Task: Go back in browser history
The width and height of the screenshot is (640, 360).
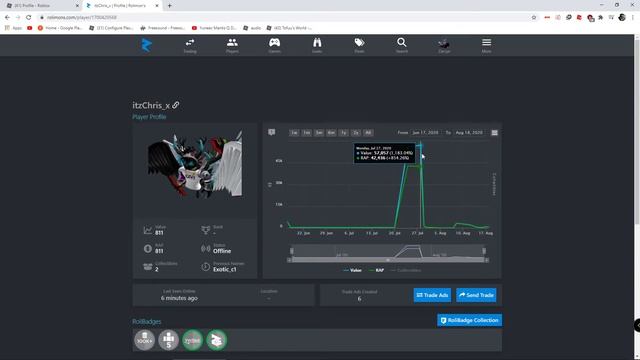Action: [7, 18]
